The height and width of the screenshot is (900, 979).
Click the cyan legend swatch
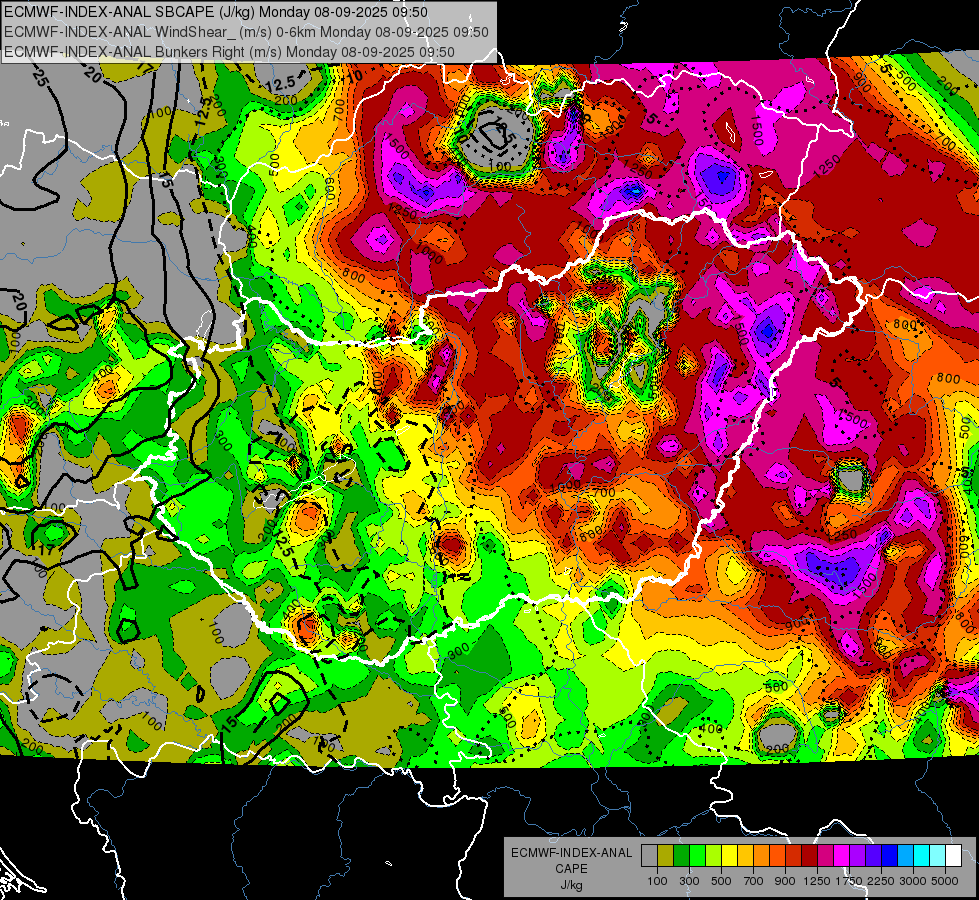tap(922, 856)
